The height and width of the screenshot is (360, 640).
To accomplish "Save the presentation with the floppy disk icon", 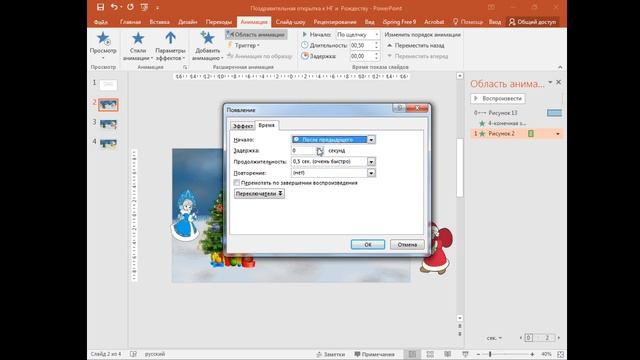I will coord(100,7).
